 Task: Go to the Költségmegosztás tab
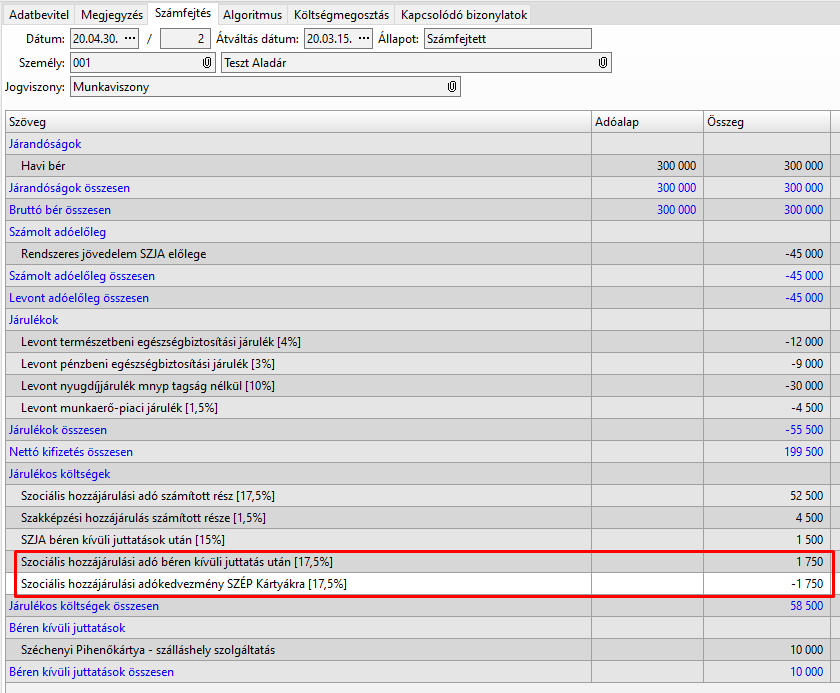341,15
